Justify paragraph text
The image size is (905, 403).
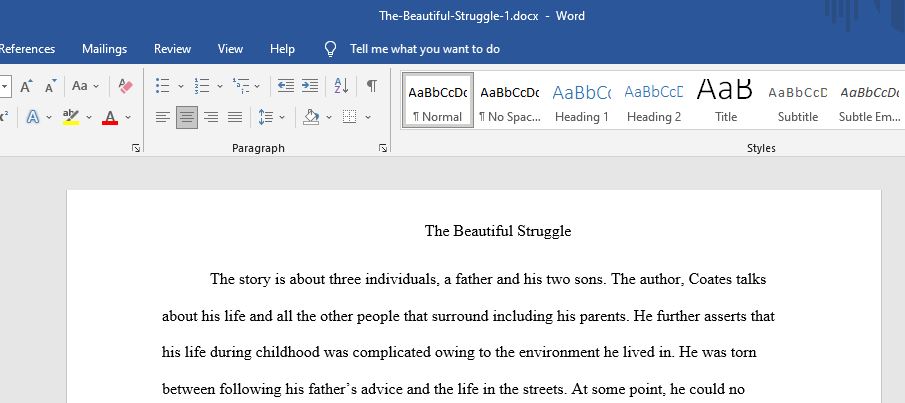pos(235,117)
